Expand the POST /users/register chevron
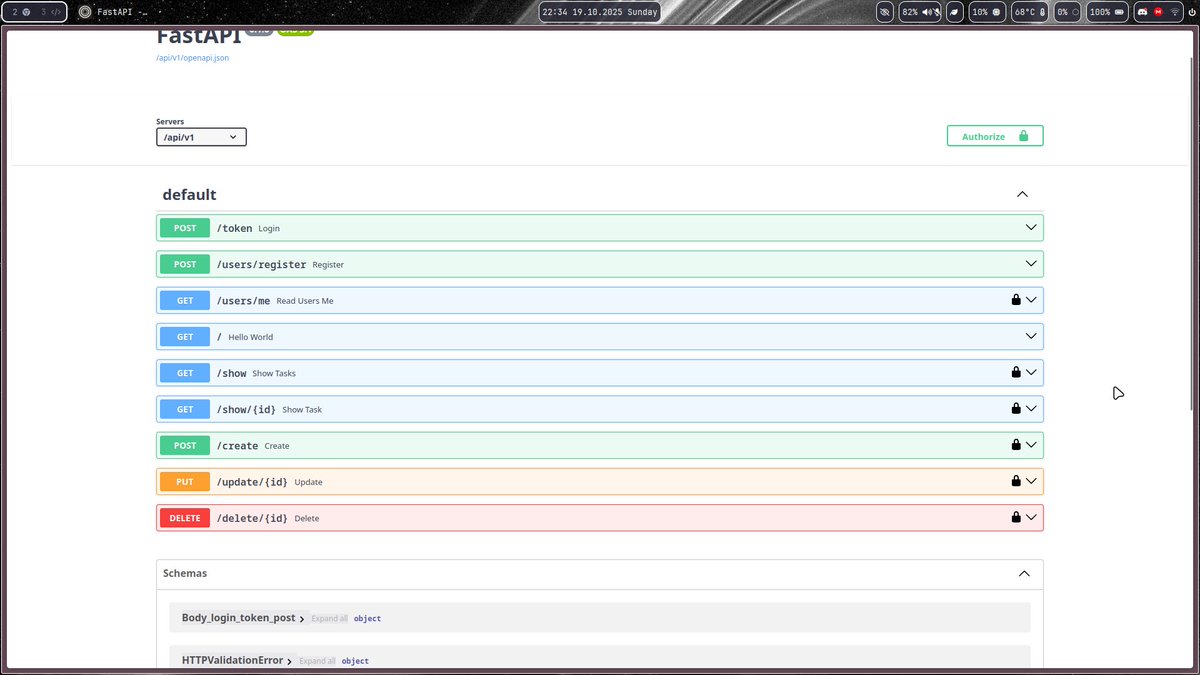This screenshot has height=675, width=1200. coord(1031,263)
